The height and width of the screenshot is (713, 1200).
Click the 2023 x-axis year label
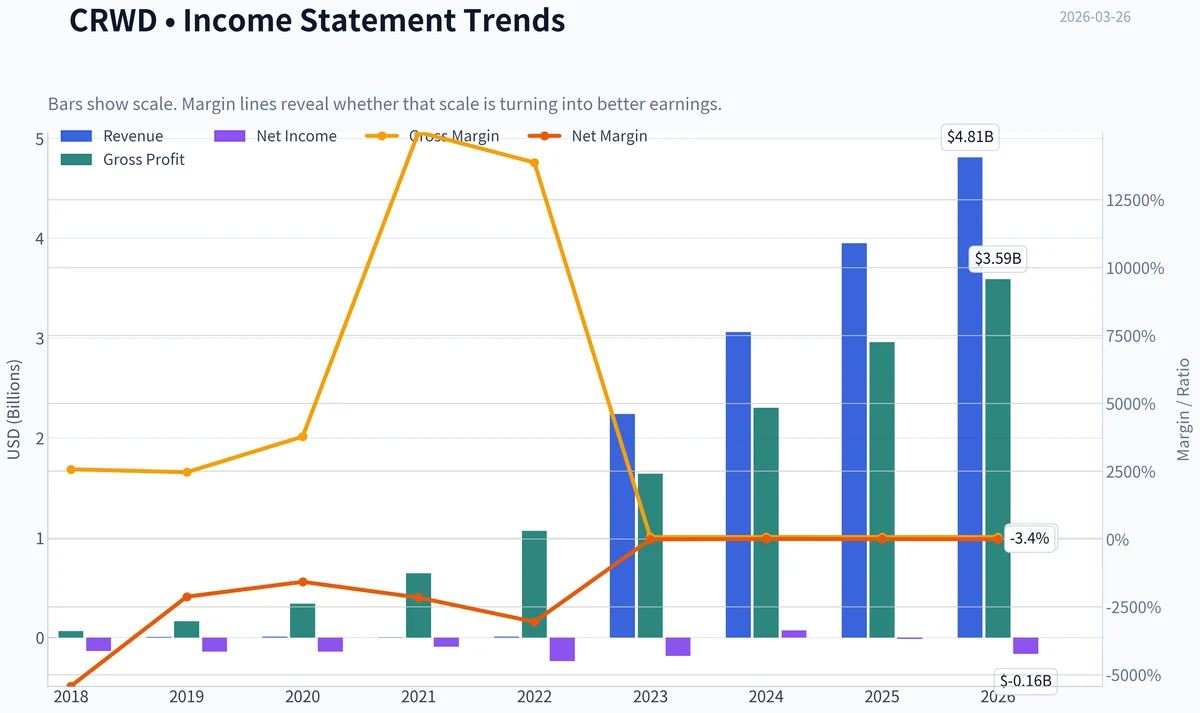click(650, 697)
